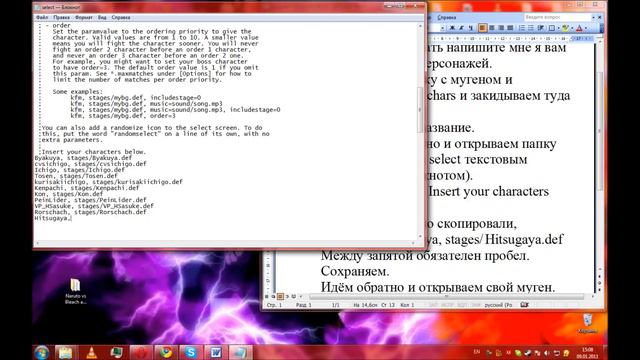Toggle bold formatting in Word toolbar
Screen dimensions: 640x360
[x=452, y=28]
